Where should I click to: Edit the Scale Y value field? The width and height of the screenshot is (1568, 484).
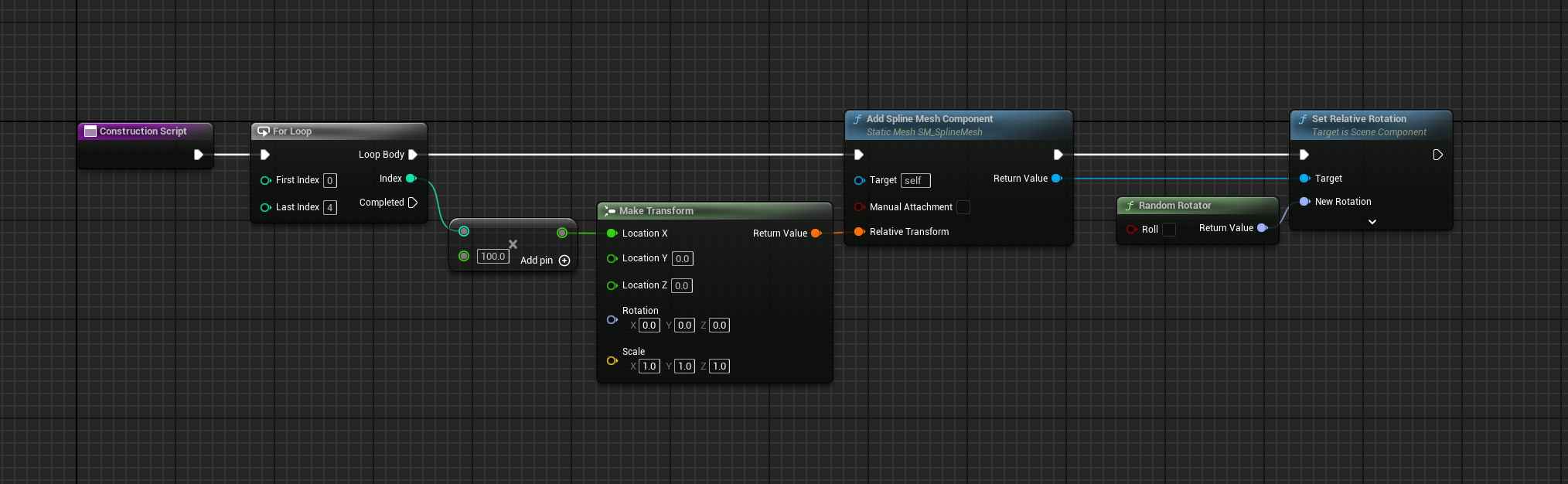[685, 366]
